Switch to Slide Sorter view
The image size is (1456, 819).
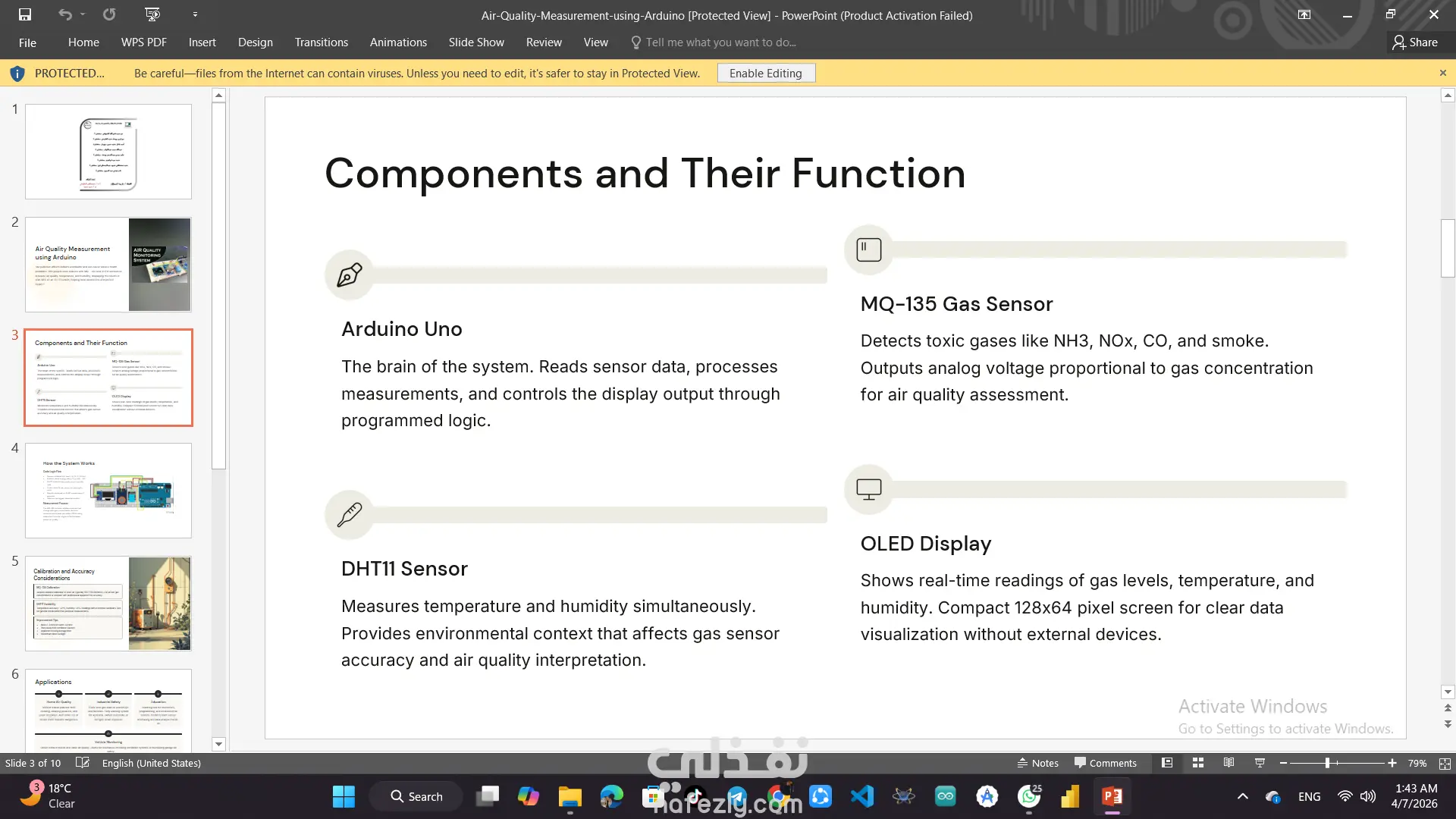coord(1198,763)
